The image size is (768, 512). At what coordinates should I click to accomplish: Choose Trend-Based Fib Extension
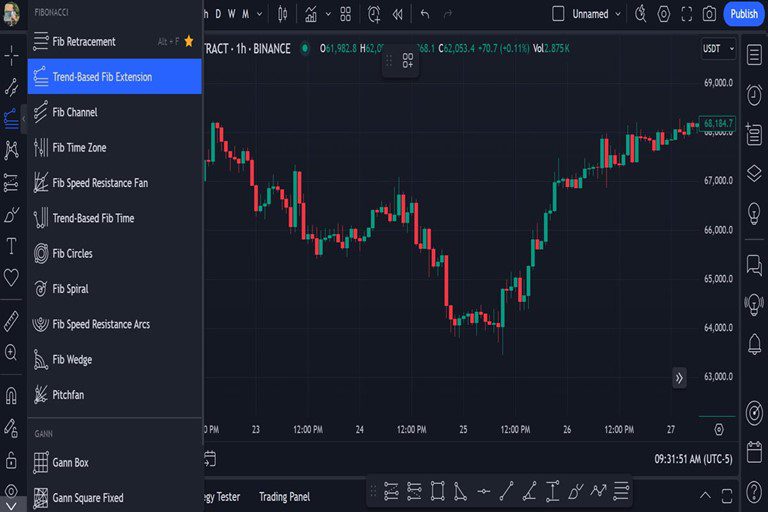coord(114,76)
